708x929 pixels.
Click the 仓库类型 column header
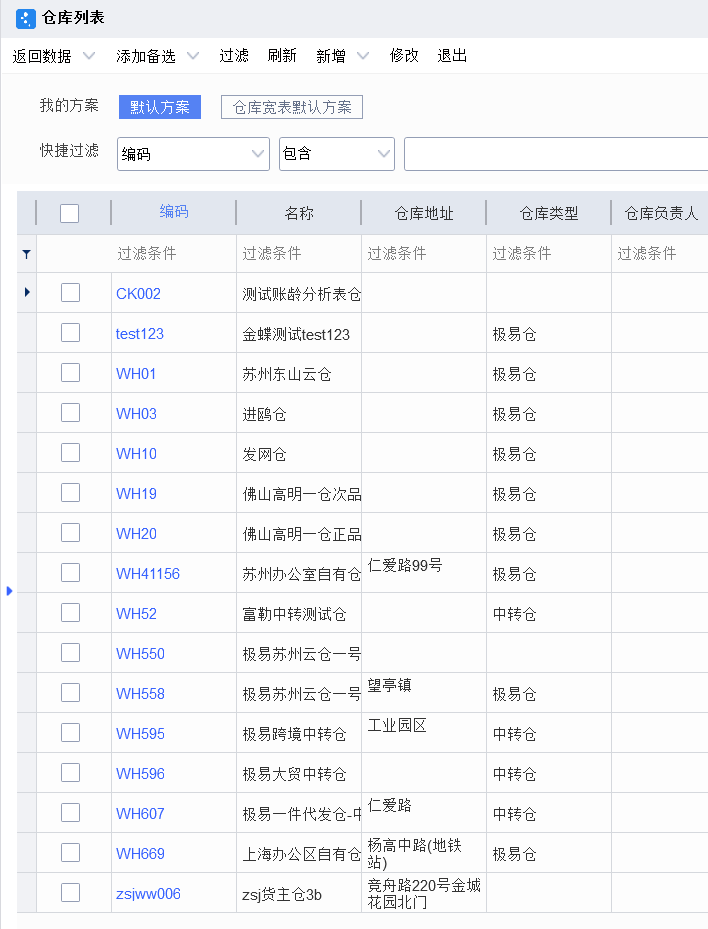549,213
